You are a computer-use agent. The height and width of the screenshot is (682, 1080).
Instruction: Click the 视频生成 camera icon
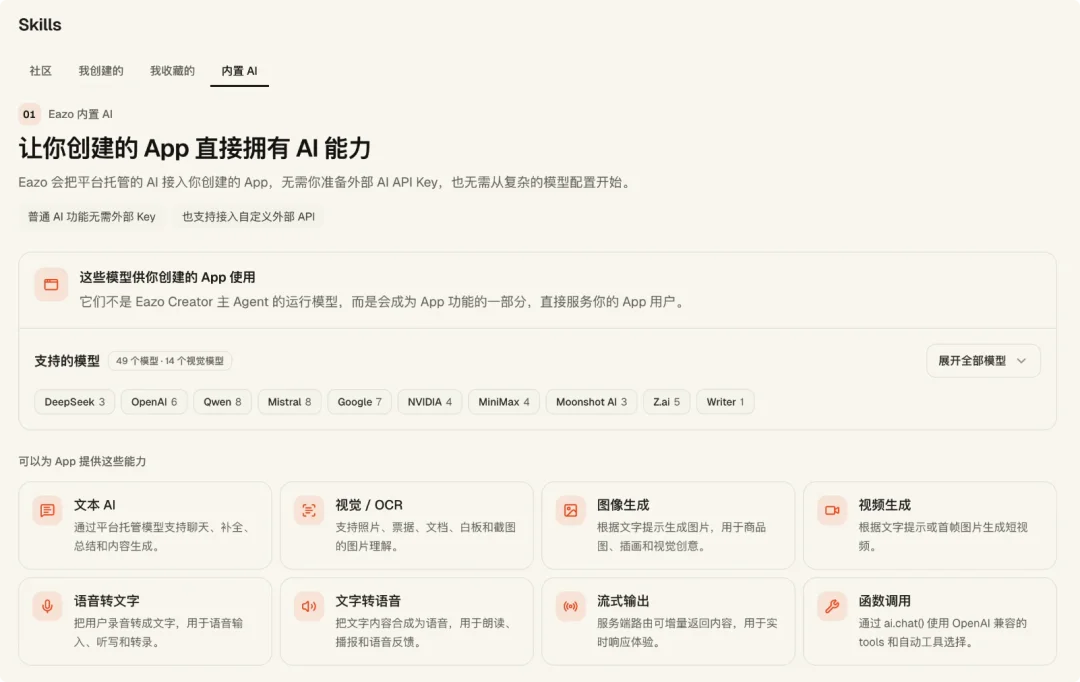tap(832, 510)
